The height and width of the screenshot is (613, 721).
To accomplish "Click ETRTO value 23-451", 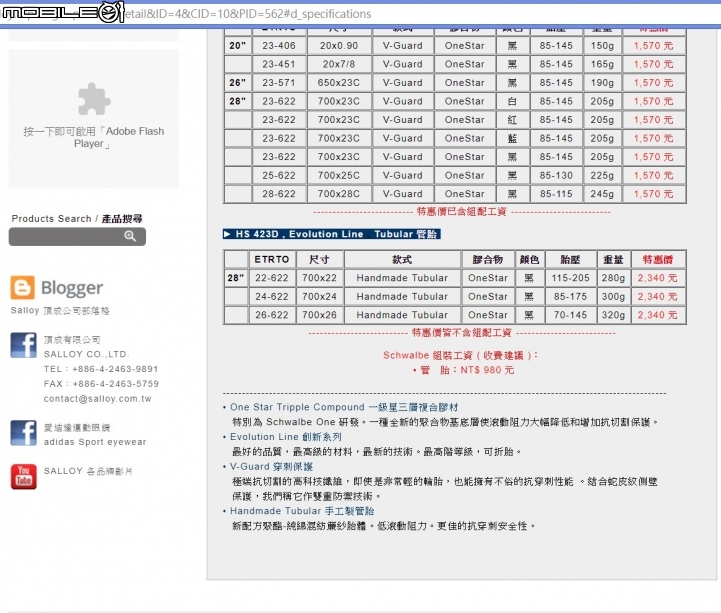I will pyautogui.click(x=279, y=64).
